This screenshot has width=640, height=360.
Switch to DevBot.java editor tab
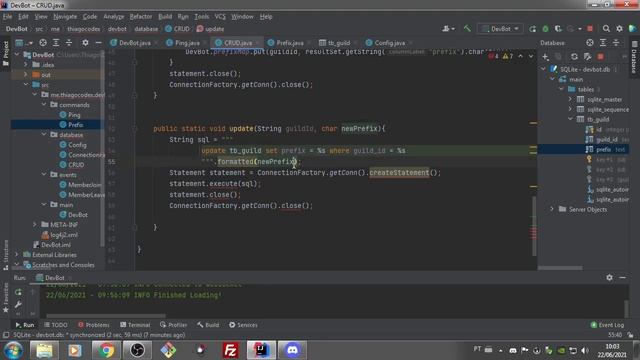pyautogui.click(x=134, y=42)
